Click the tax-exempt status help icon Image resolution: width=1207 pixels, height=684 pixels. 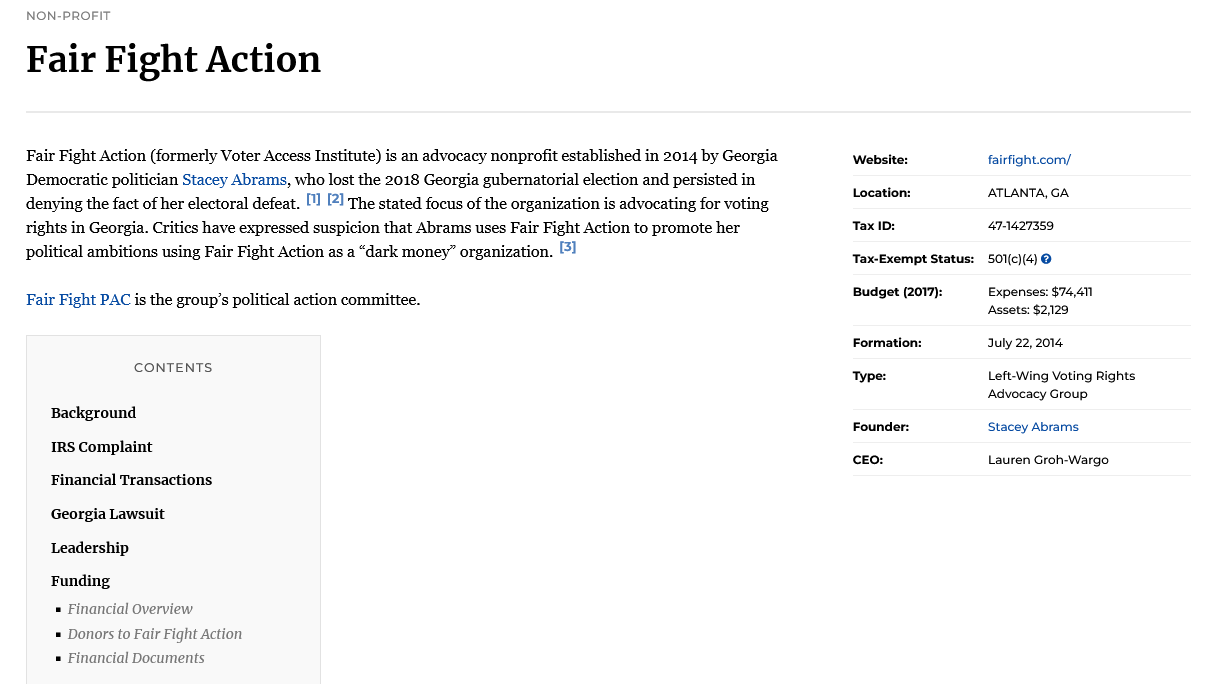tap(1046, 259)
